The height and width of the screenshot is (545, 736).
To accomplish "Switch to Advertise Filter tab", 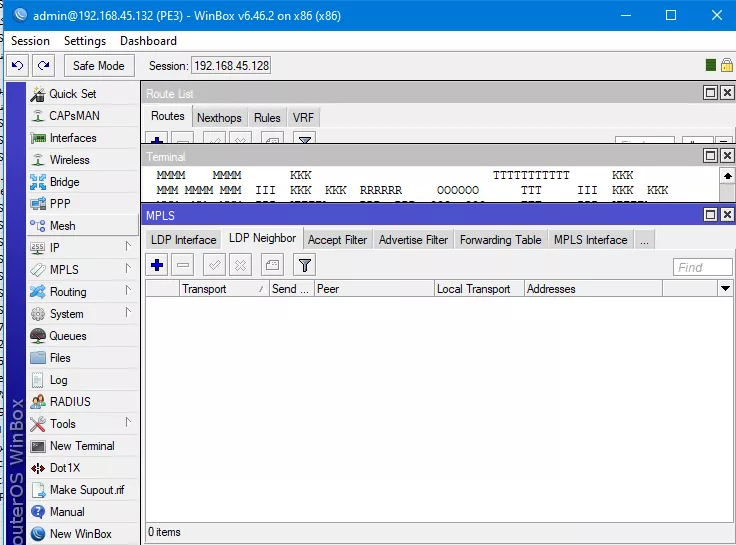I will (x=414, y=240).
